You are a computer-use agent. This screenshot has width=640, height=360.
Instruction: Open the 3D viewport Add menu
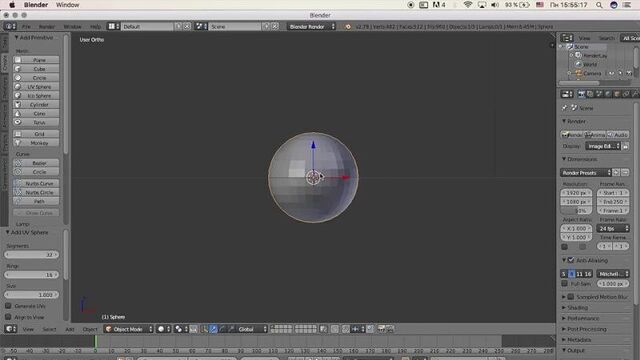70,329
